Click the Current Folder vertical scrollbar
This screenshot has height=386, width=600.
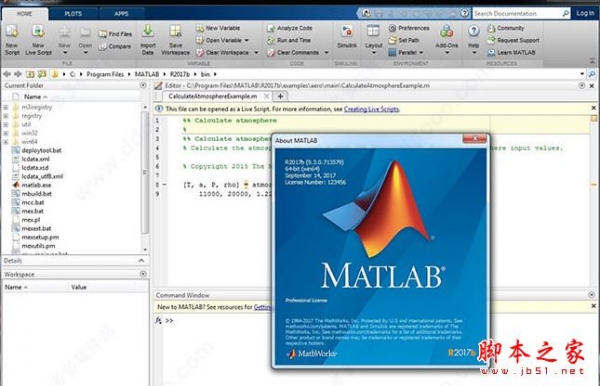coord(145,172)
